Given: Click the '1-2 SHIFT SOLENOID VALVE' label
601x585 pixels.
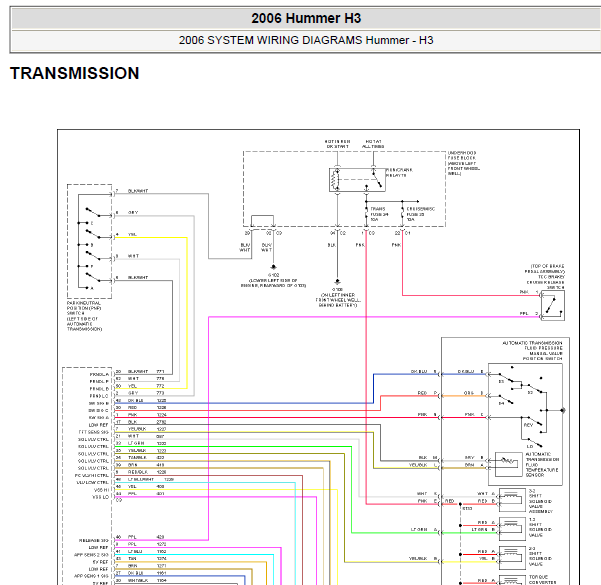Looking at the screenshot, I should click(540, 527).
